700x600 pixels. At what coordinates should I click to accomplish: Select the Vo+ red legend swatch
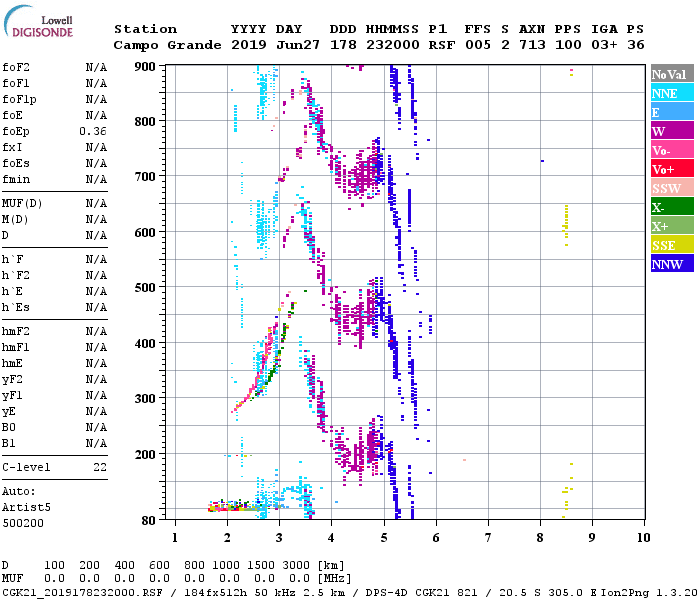pyautogui.click(x=672, y=169)
